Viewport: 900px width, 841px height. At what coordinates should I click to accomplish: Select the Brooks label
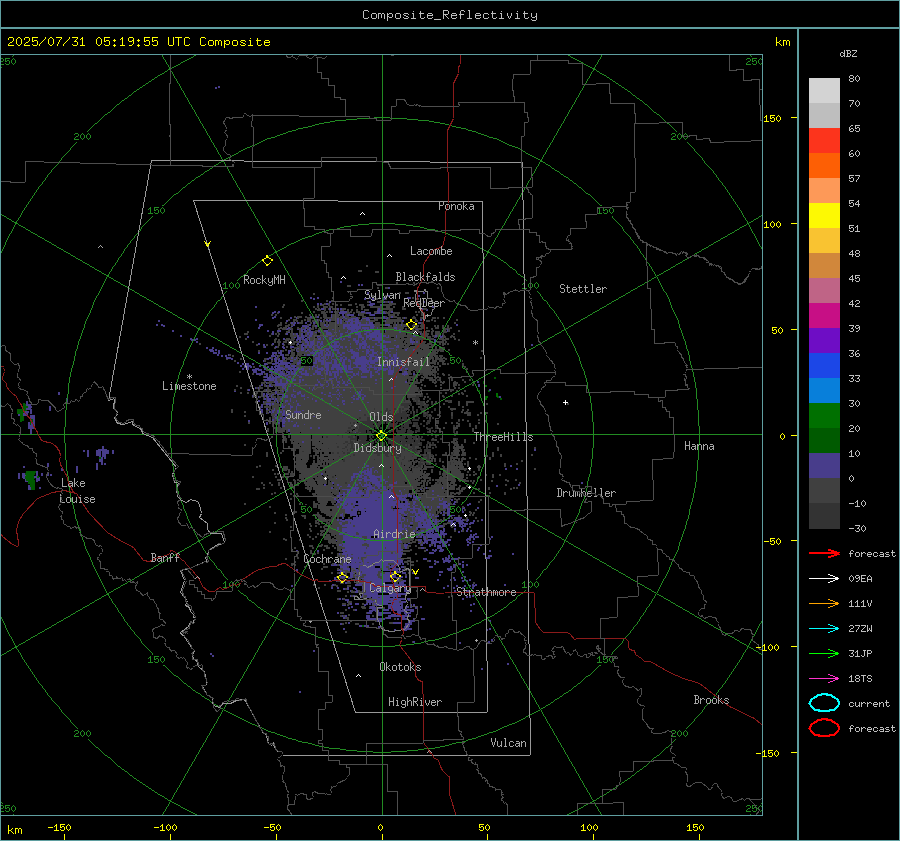(711, 700)
